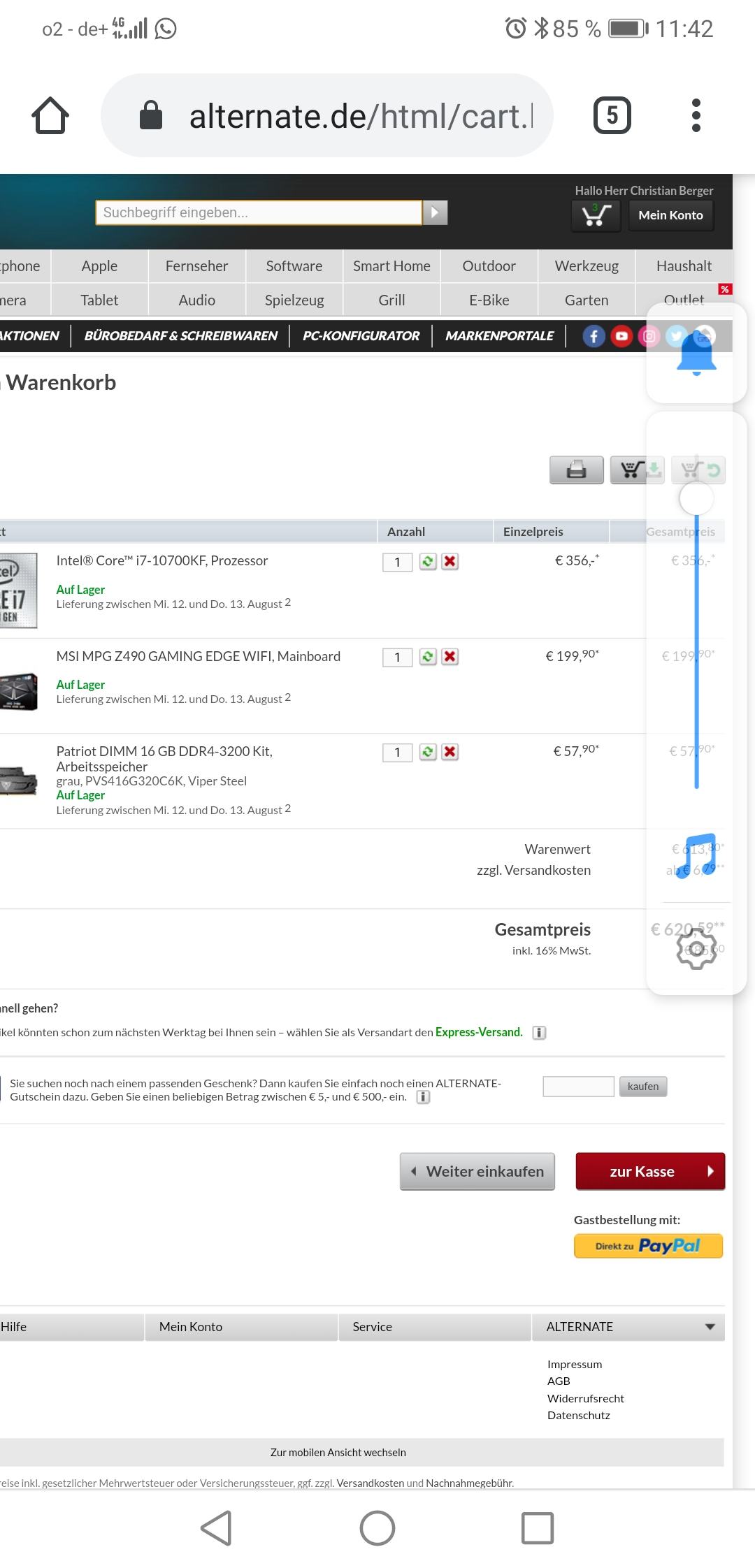Image resolution: width=755 pixels, height=1568 pixels.
Task: Open the Spielzeug category
Action: (294, 300)
